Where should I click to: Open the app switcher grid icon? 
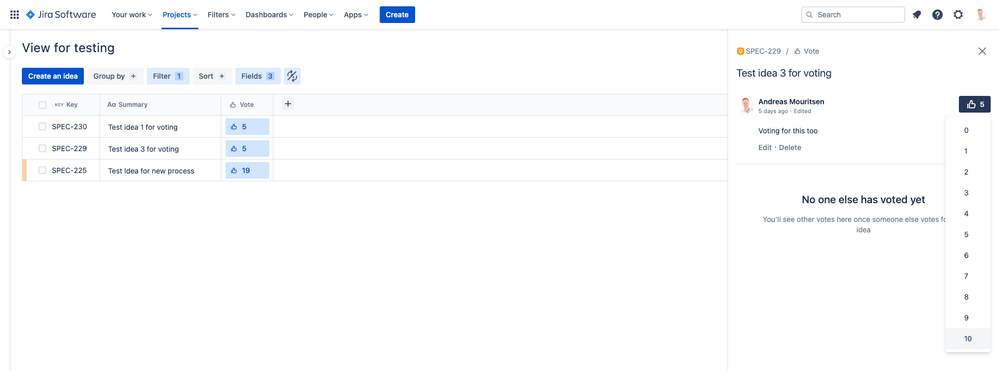14,15
